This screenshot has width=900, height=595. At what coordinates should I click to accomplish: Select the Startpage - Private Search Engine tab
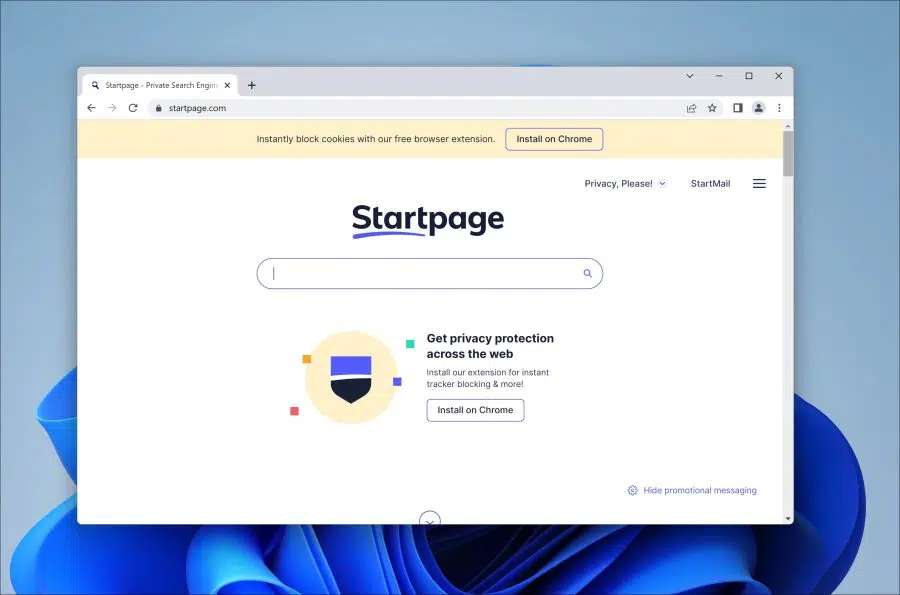click(x=160, y=85)
